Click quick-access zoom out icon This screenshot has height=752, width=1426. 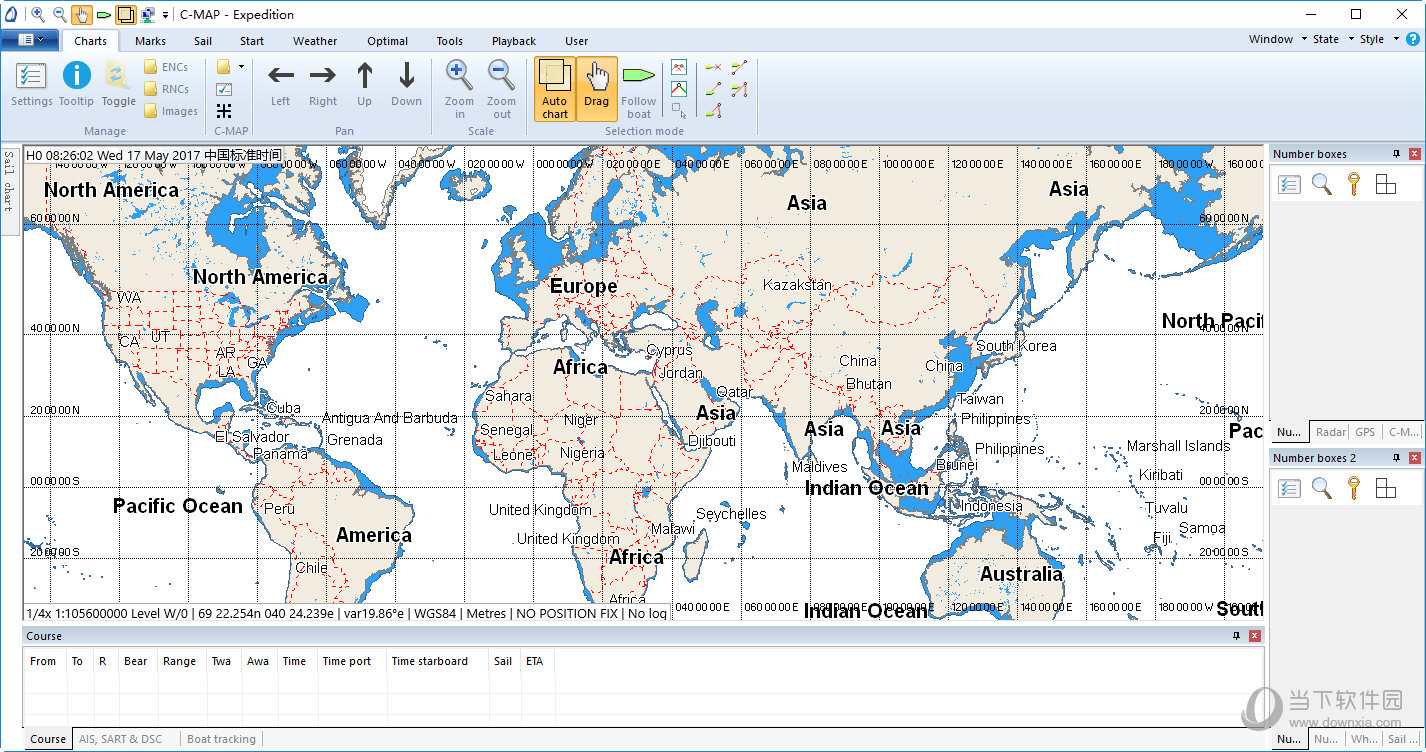pyautogui.click(x=60, y=14)
